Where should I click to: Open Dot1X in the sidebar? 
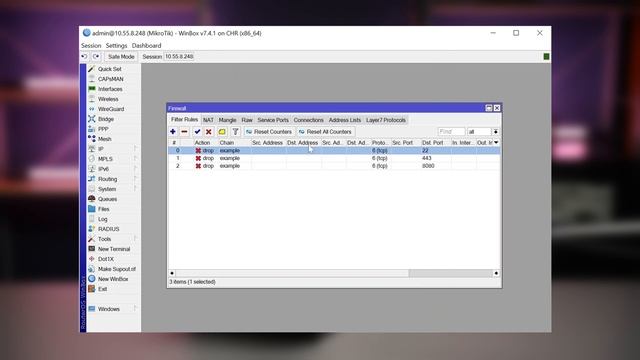(x=106, y=259)
